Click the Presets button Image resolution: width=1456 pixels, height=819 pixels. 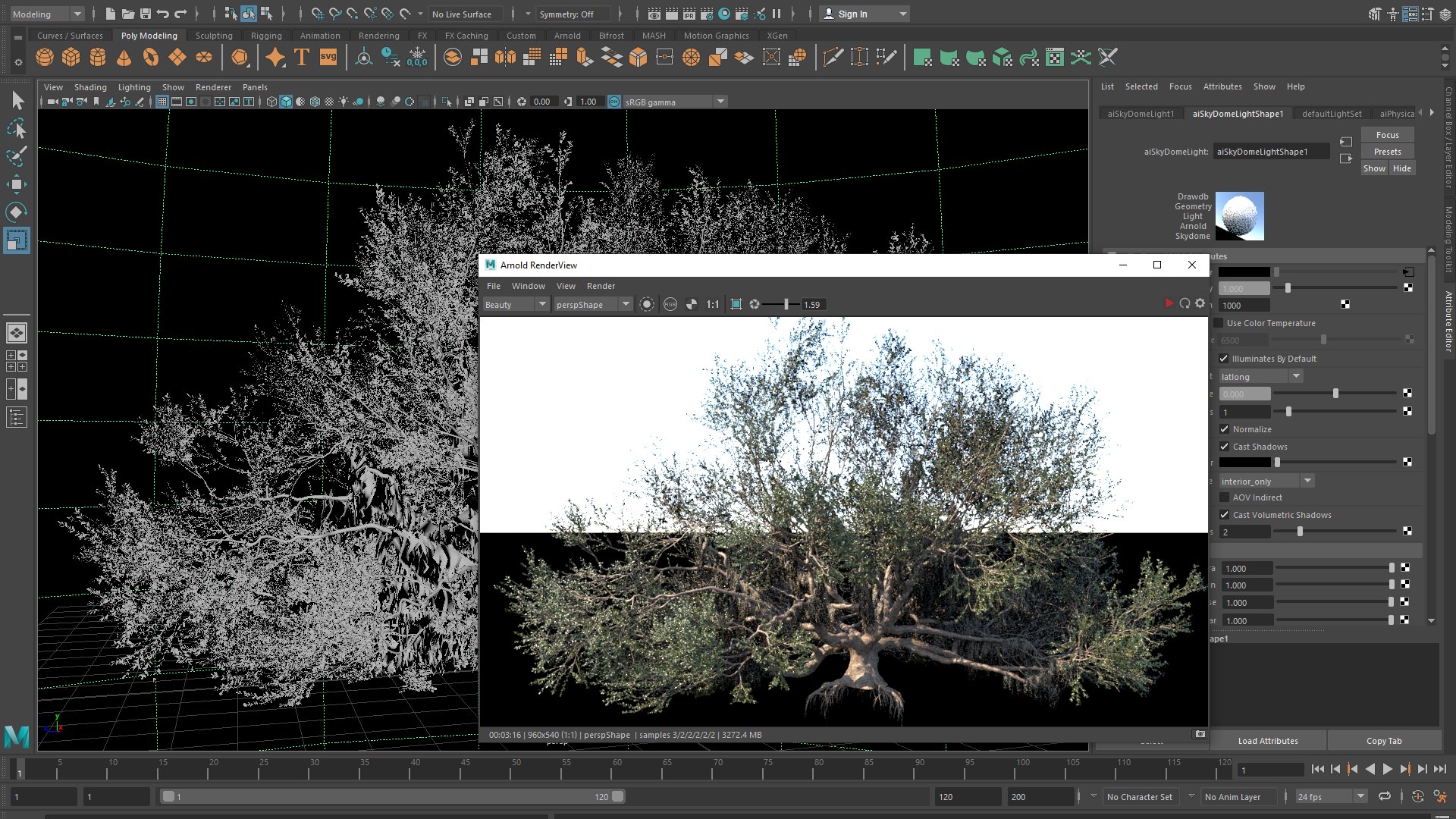tap(1387, 152)
